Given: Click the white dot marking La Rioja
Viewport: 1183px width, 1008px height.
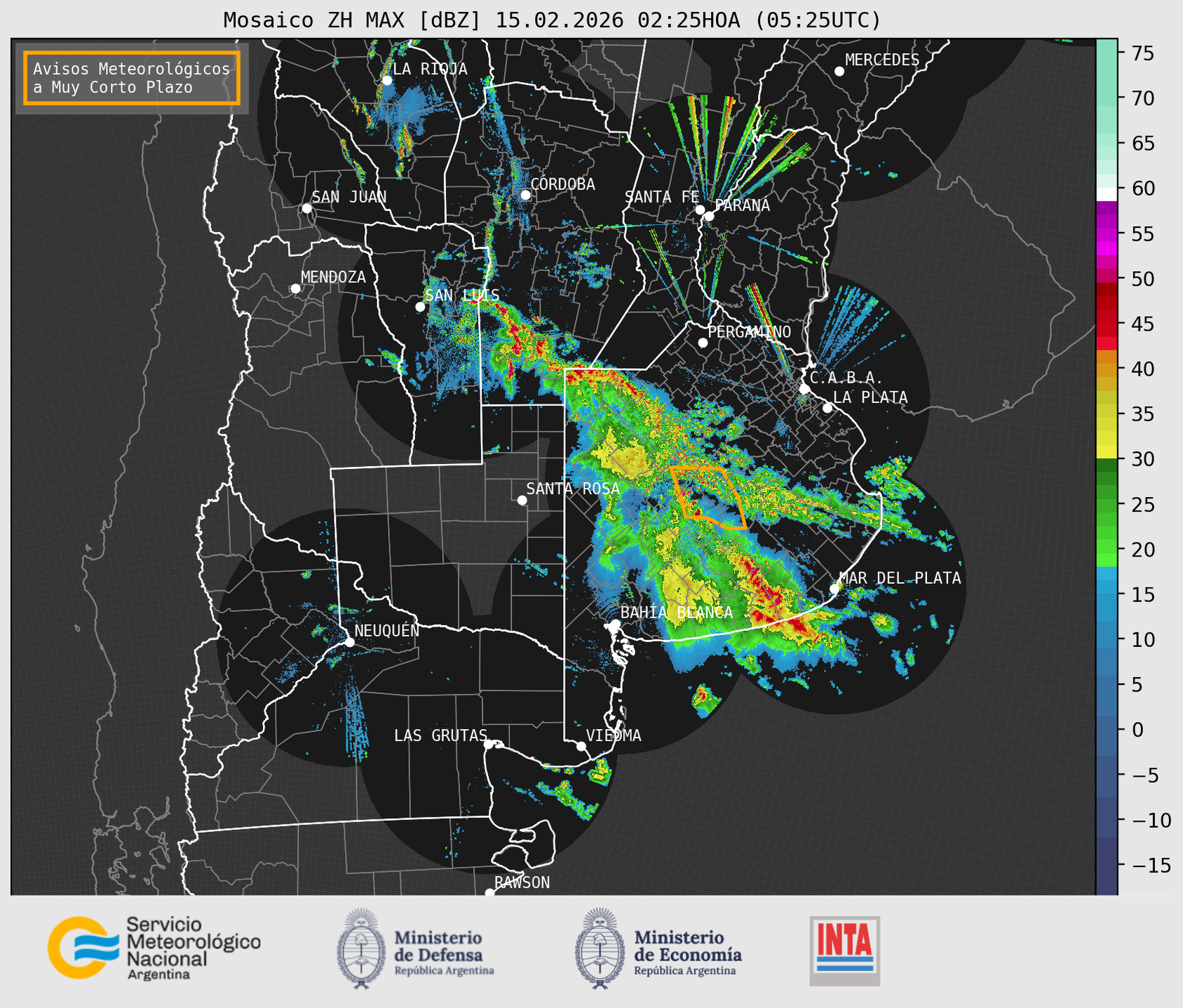Looking at the screenshot, I should [386, 81].
